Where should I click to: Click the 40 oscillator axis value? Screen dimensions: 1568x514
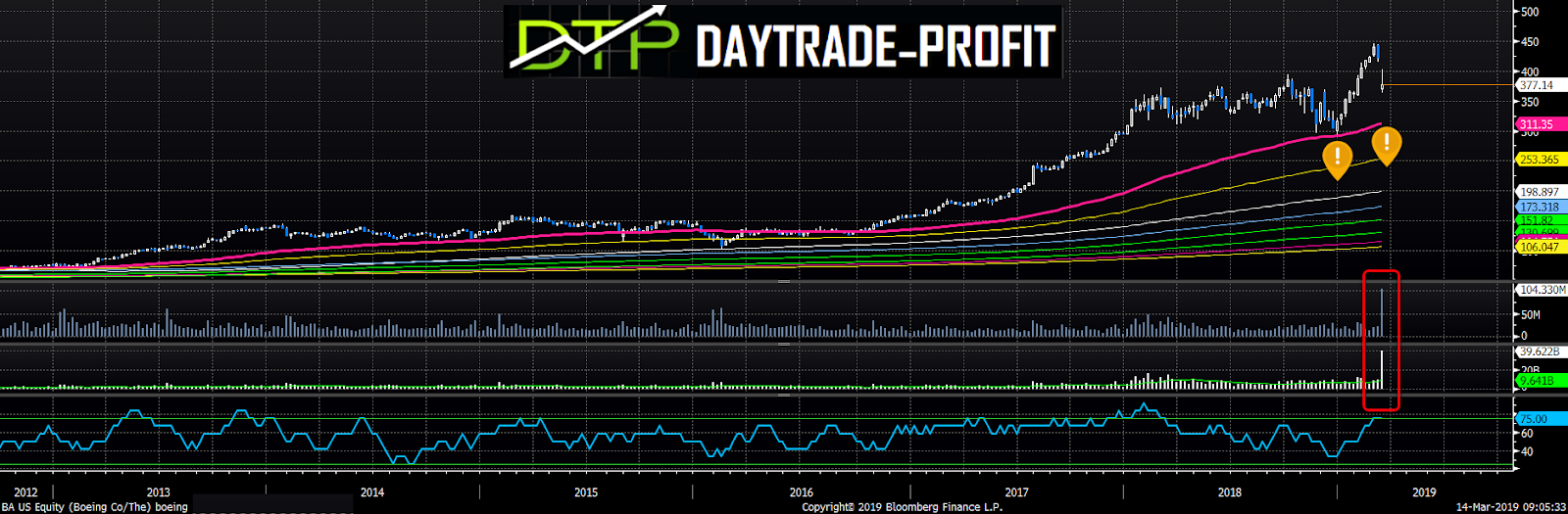pos(1527,452)
